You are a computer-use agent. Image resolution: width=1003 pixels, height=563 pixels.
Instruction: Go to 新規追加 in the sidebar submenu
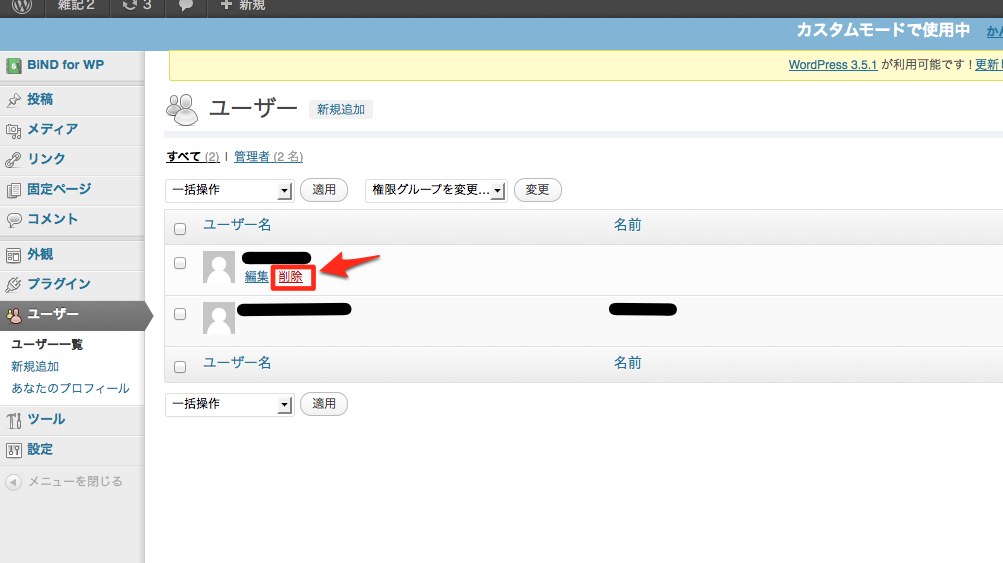pos(35,366)
